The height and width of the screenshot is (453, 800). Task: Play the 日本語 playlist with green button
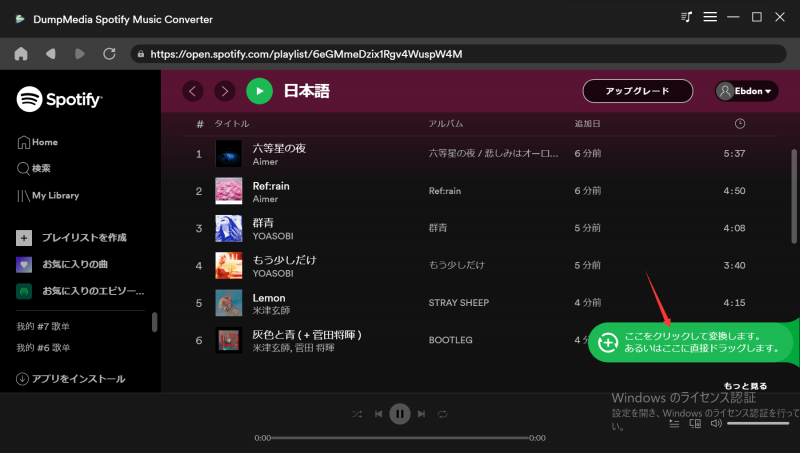259,91
